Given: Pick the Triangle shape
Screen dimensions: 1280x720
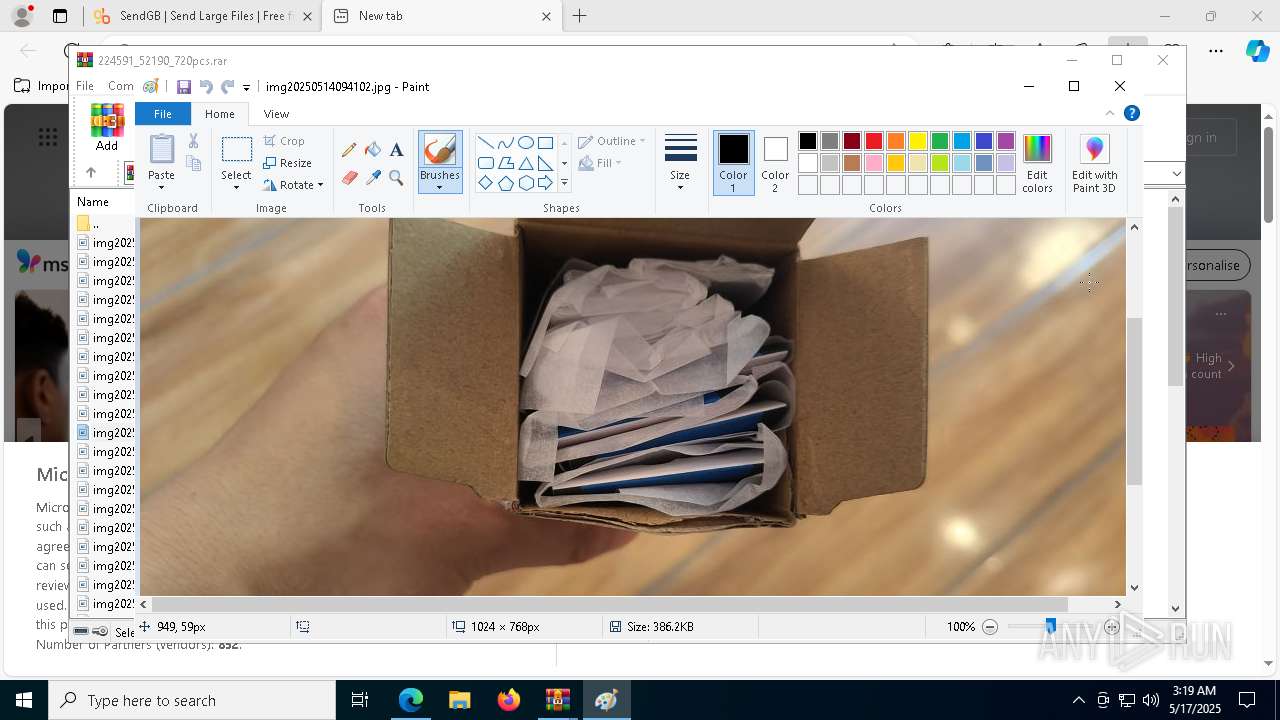Looking at the screenshot, I should coord(525,163).
